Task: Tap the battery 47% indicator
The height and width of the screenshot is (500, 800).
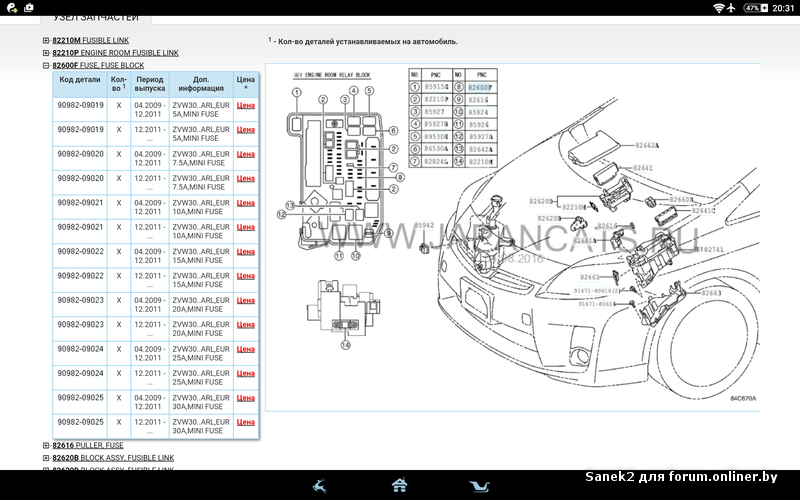Action: [756, 8]
